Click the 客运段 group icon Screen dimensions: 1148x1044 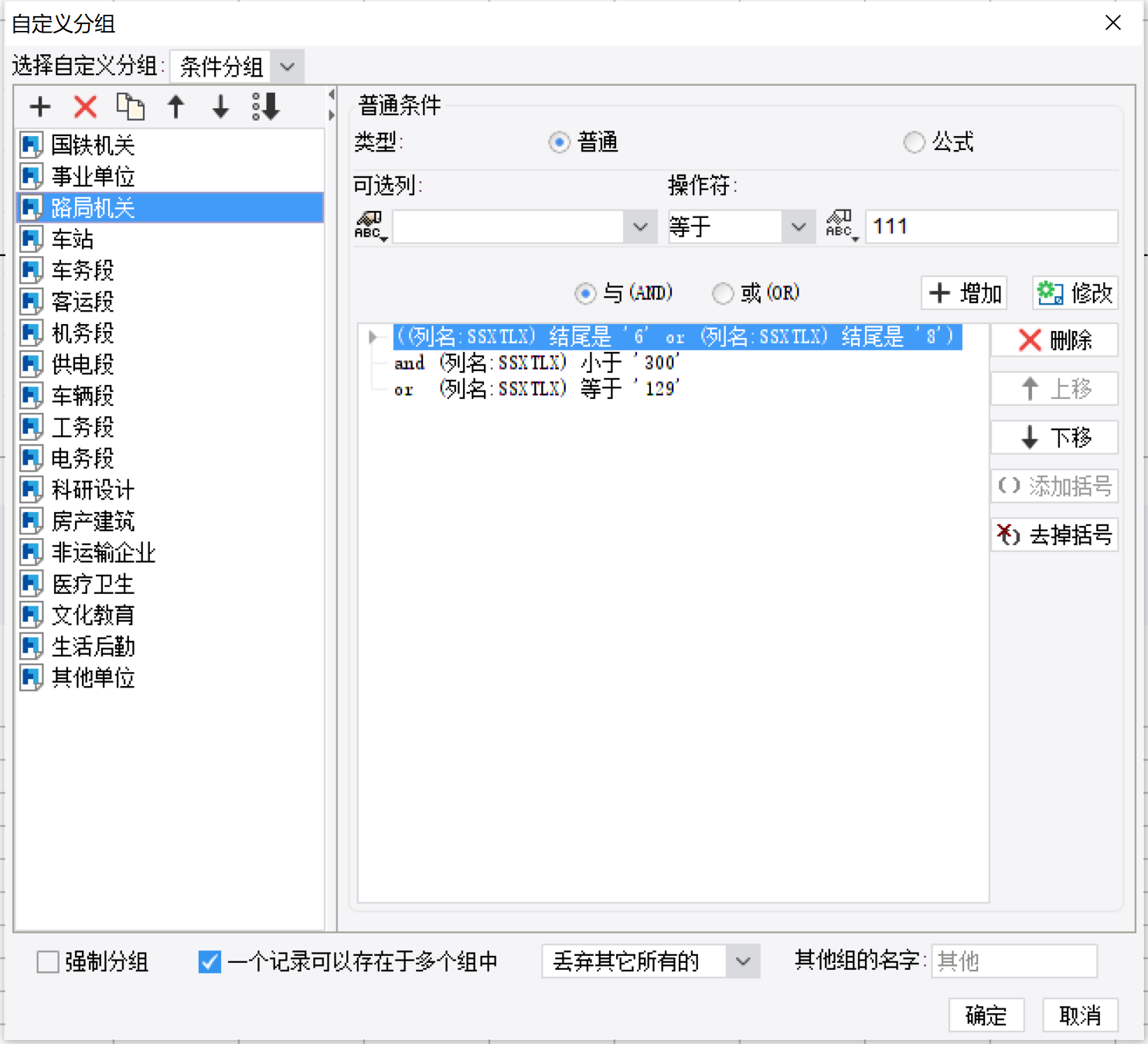[32, 302]
